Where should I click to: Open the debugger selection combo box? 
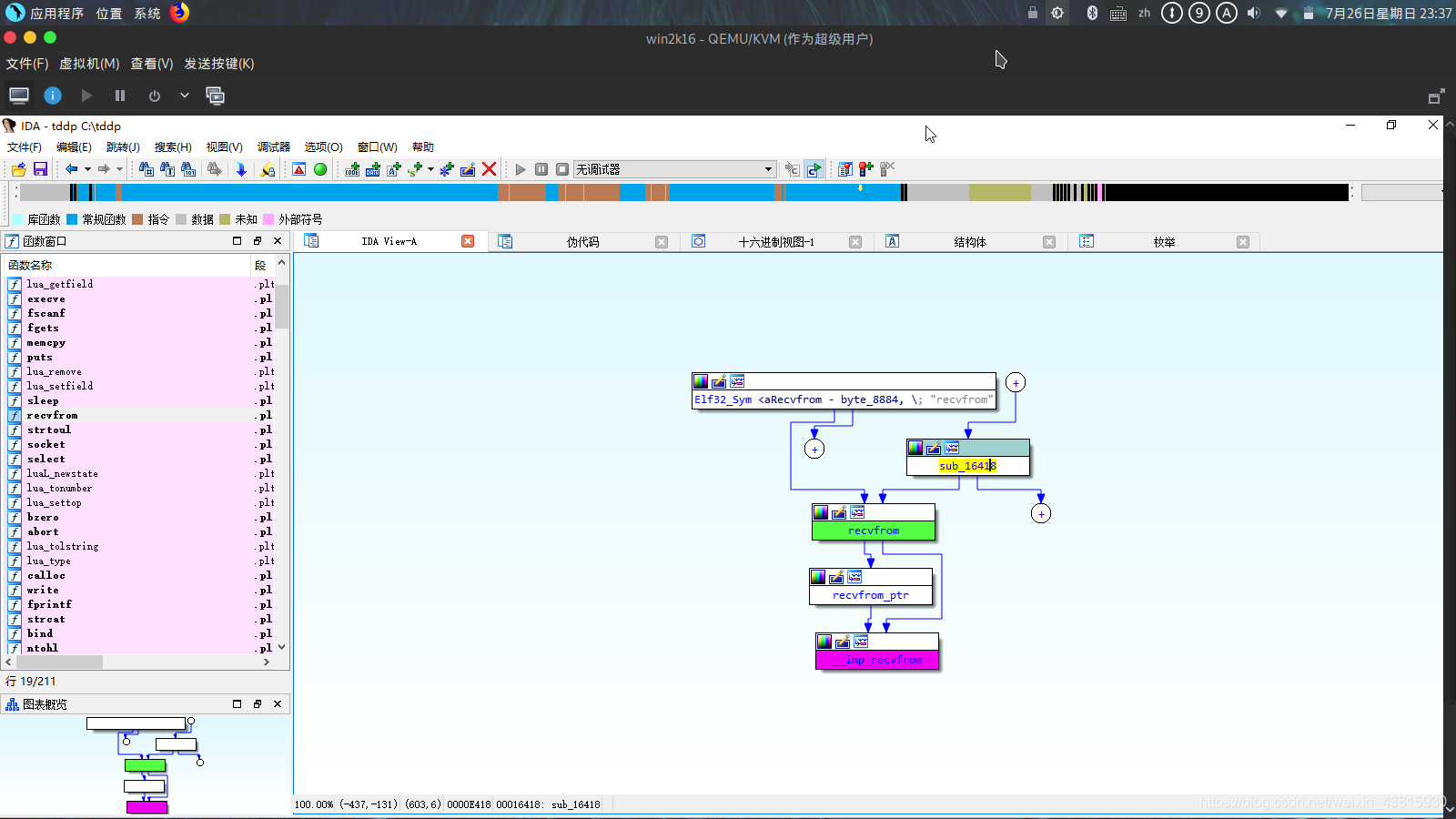674,169
